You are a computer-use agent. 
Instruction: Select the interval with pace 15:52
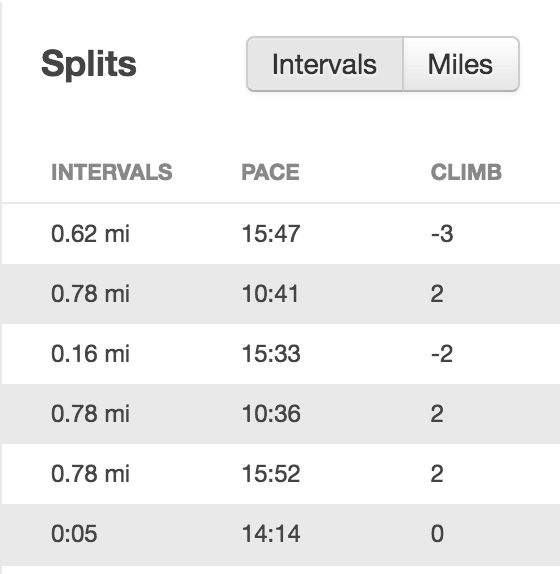pyautogui.click(x=281, y=474)
